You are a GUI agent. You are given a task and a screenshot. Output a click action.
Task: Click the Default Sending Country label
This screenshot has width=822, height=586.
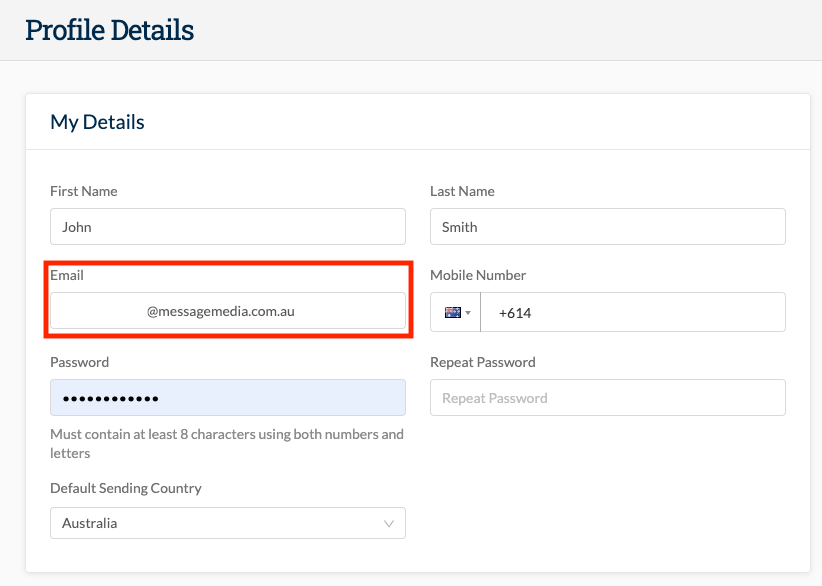(x=126, y=488)
